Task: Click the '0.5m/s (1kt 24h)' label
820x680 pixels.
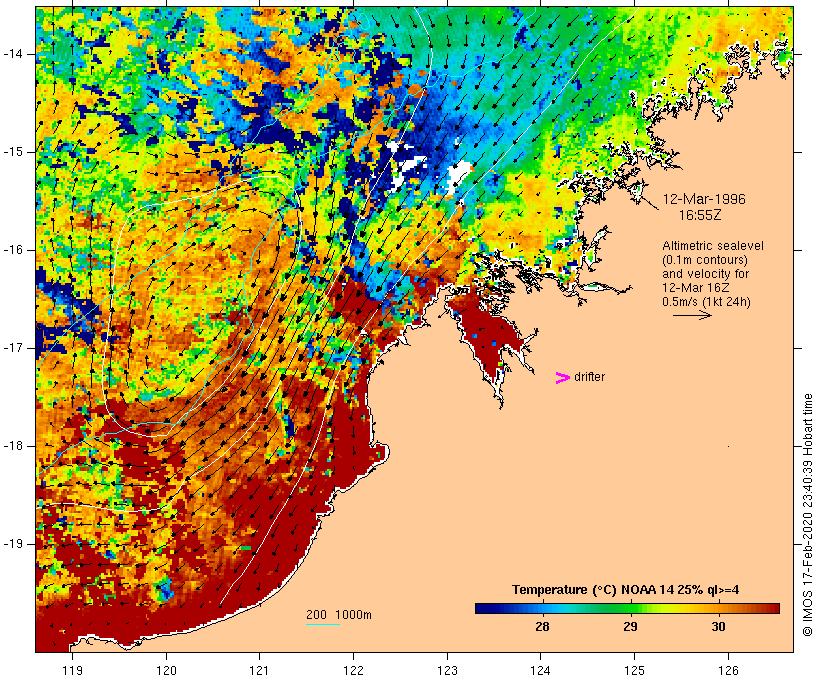Action: (x=706, y=302)
